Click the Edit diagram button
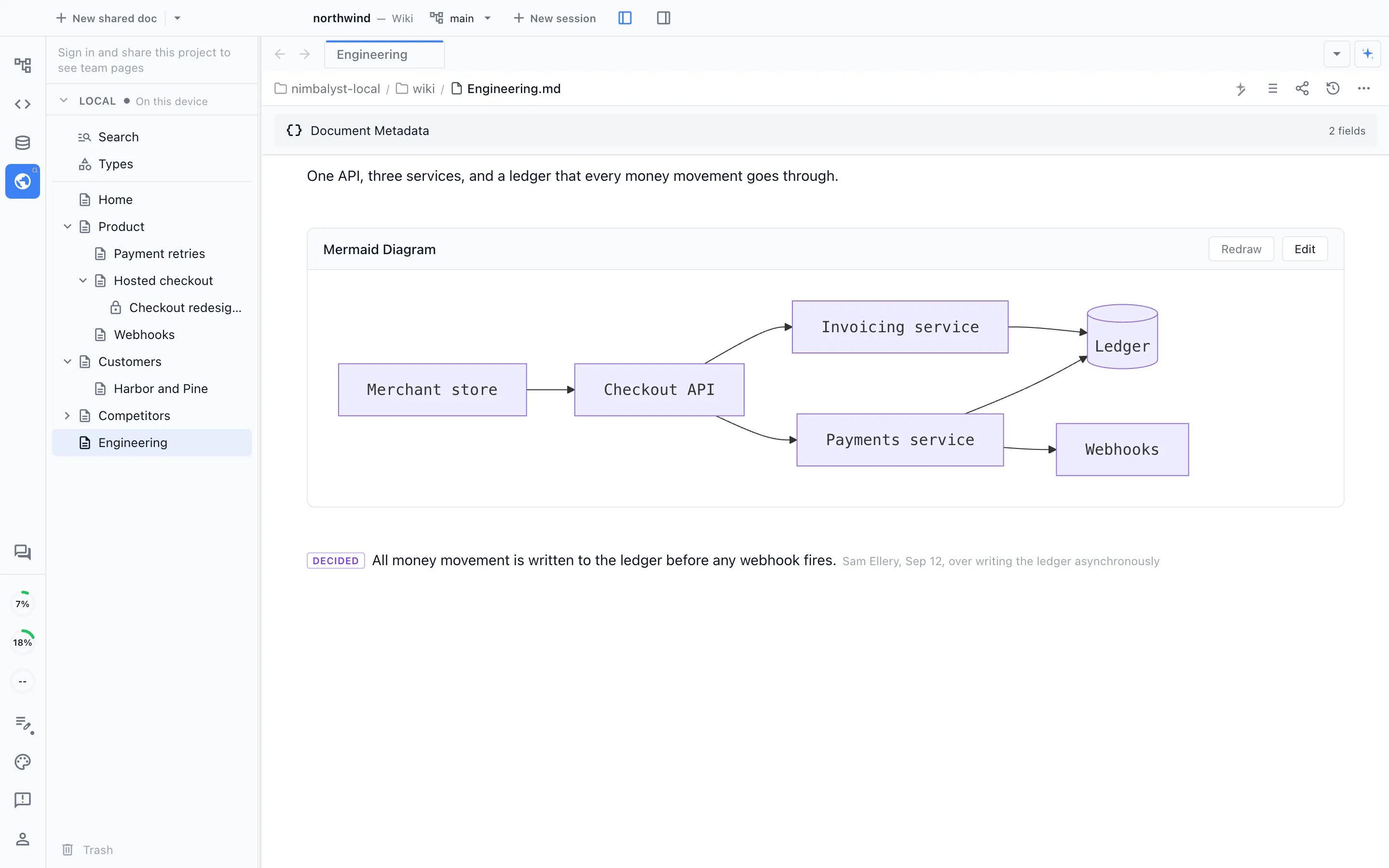The width and height of the screenshot is (1389, 868). 1305,249
